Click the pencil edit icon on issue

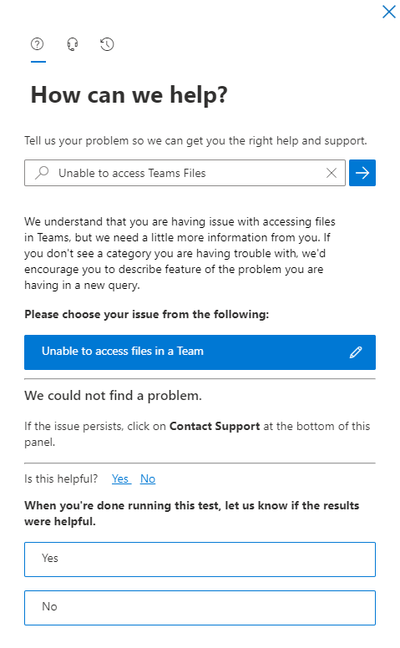(356, 352)
